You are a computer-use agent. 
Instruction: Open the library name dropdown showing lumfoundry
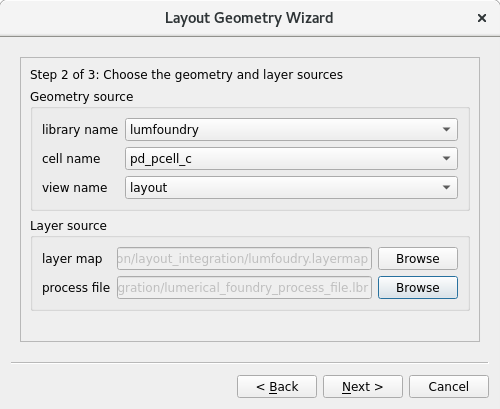pos(291,129)
